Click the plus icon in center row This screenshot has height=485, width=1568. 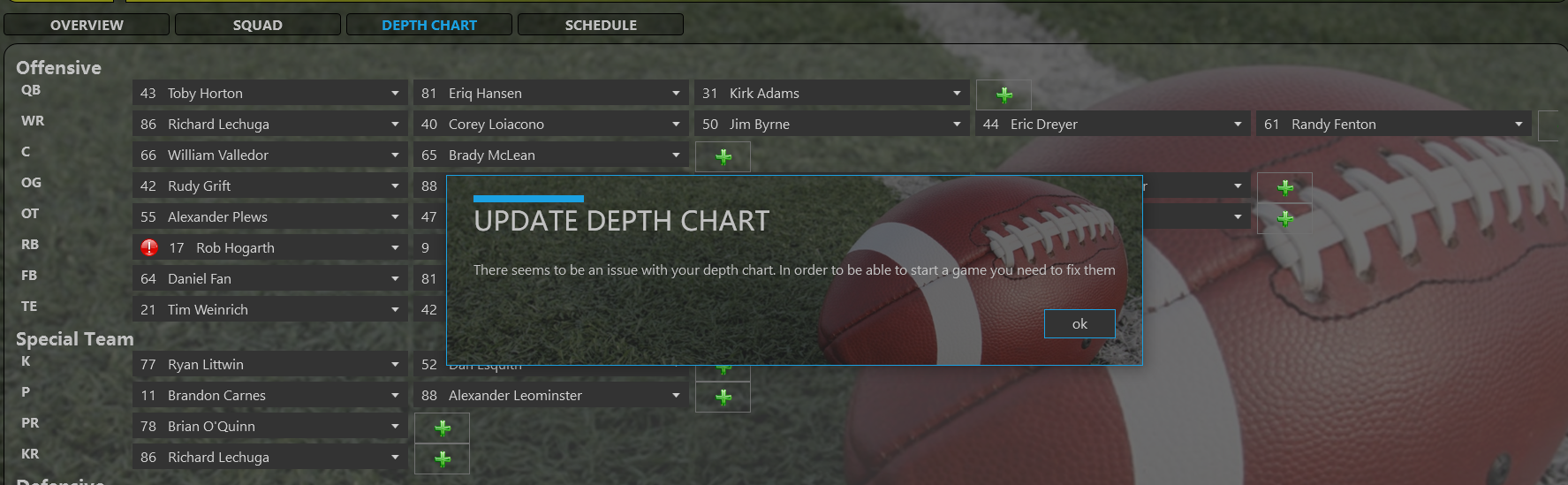[x=723, y=156]
